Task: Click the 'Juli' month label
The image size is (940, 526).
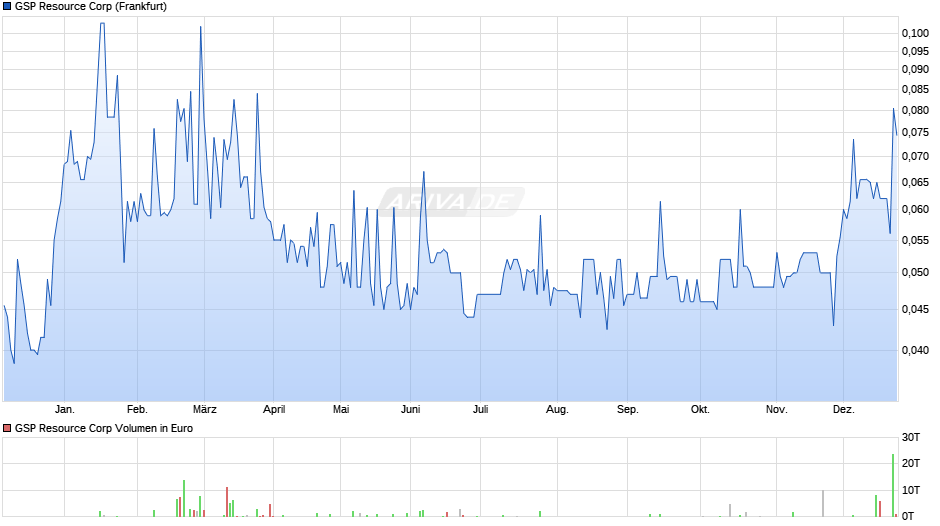Action: point(481,410)
